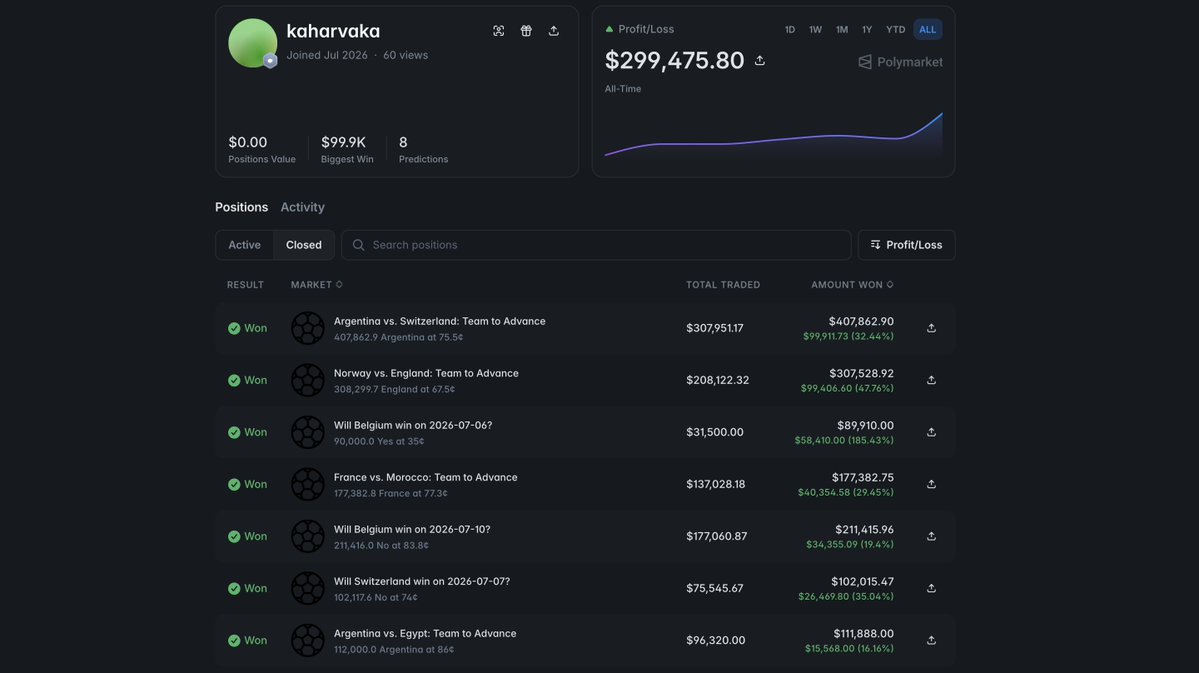
Task: Open the Profit/Loss sort dropdown
Action: pyautogui.click(x=906, y=245)
